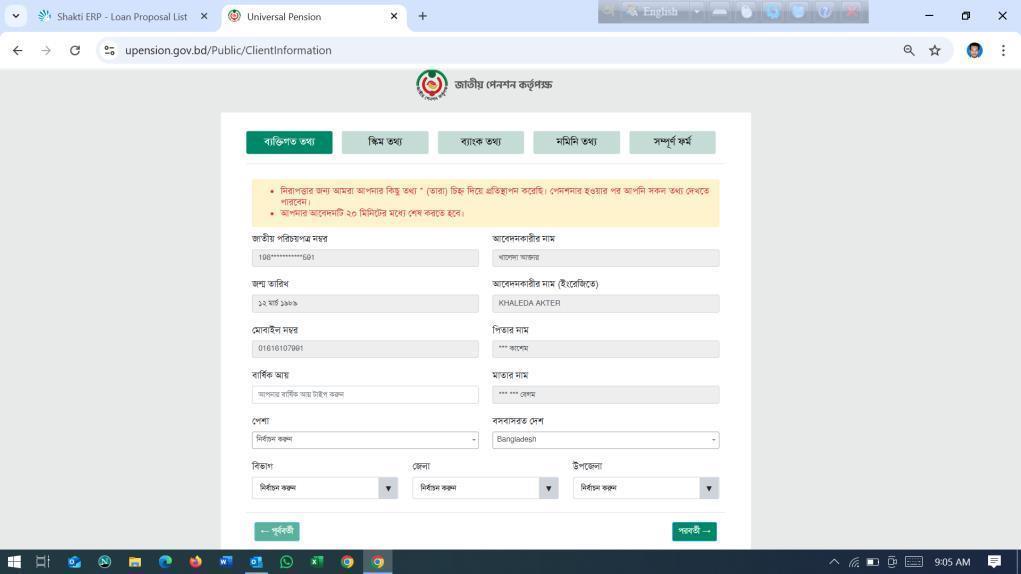This screenshot has height=574, width=1021.
Task: Expand the বিভাগ (division) dropdown
Action: [x=324, y=488]
